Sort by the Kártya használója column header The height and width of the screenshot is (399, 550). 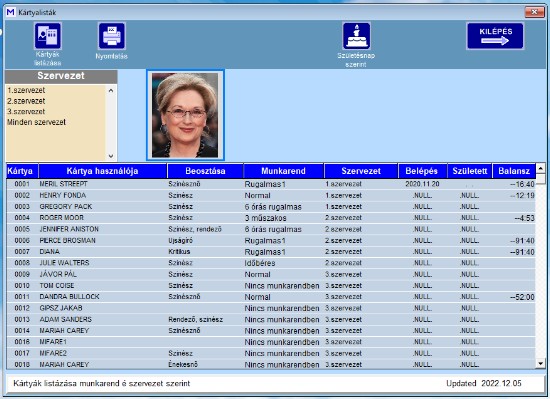[x=102, y=171]
